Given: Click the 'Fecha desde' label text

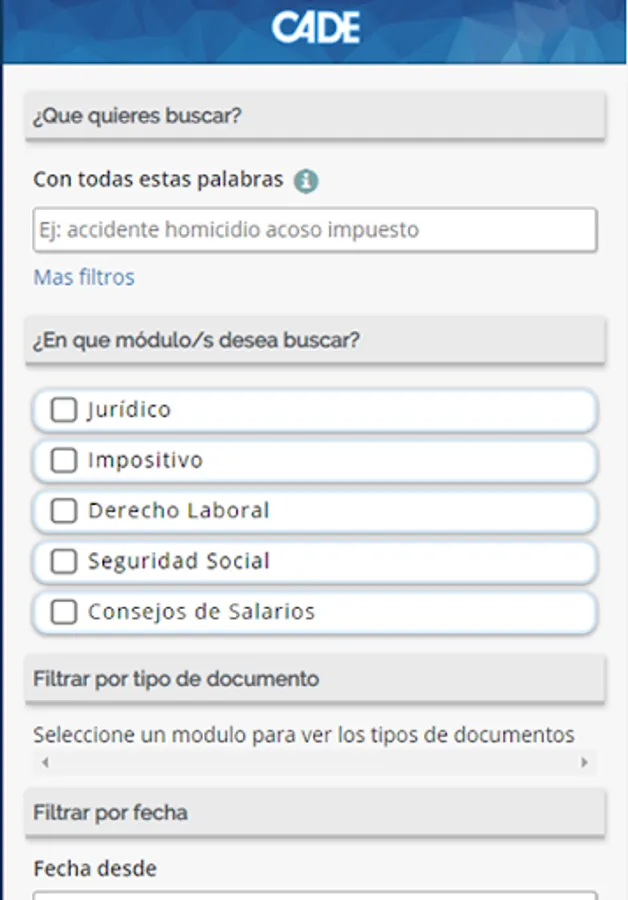Looking at the screenshot, I should click(x=95, y=868).
